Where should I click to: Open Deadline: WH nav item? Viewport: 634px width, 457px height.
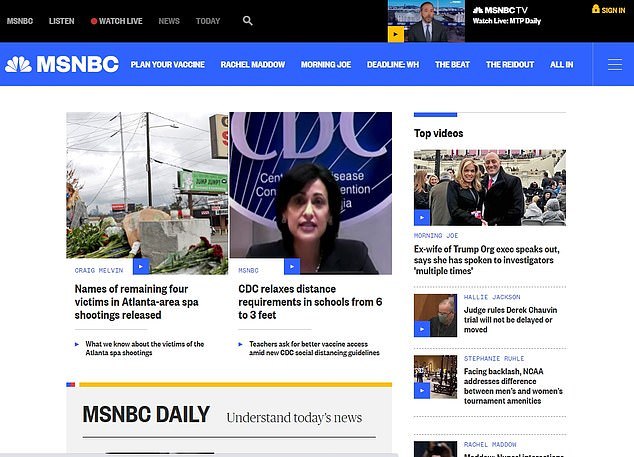(x=393, y=64)
